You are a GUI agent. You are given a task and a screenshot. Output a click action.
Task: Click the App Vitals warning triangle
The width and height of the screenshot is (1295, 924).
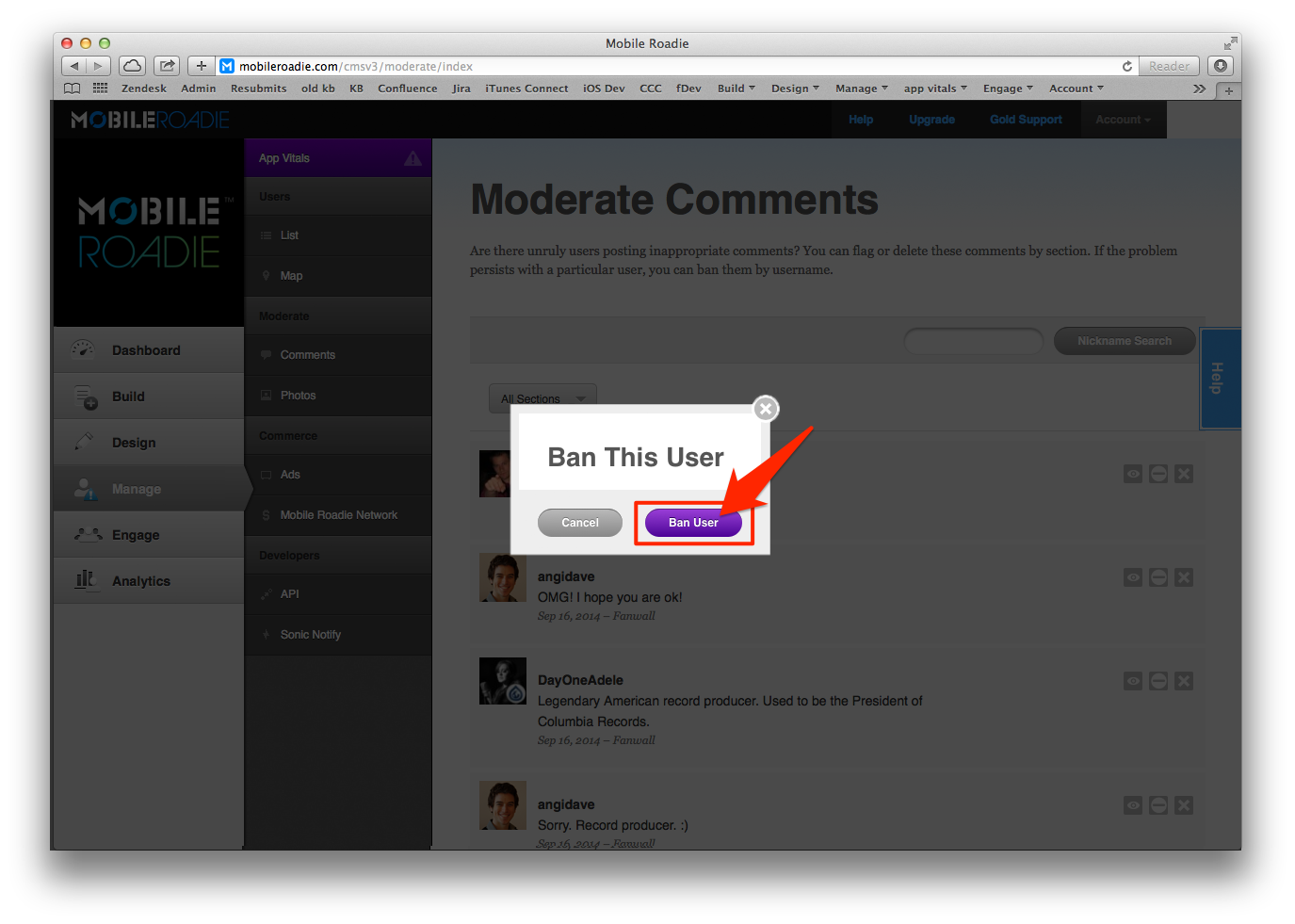click(413, 158)
